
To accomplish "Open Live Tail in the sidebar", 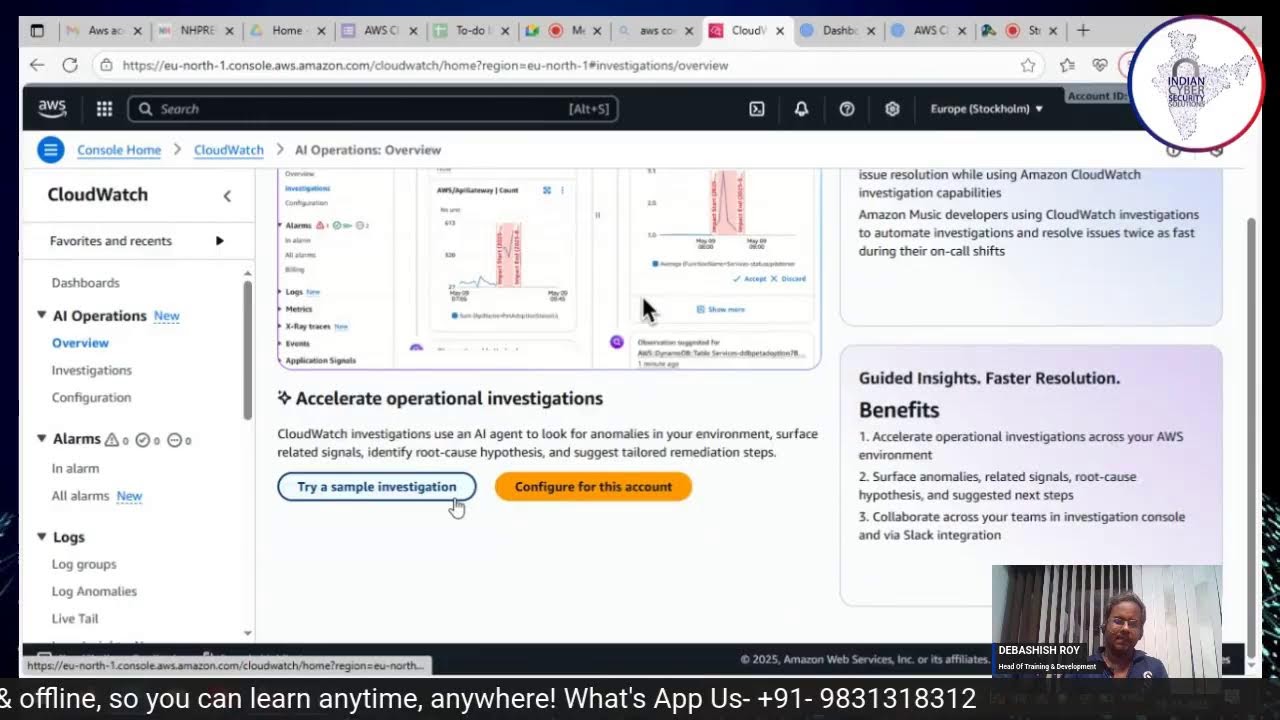I will [75, 618].
